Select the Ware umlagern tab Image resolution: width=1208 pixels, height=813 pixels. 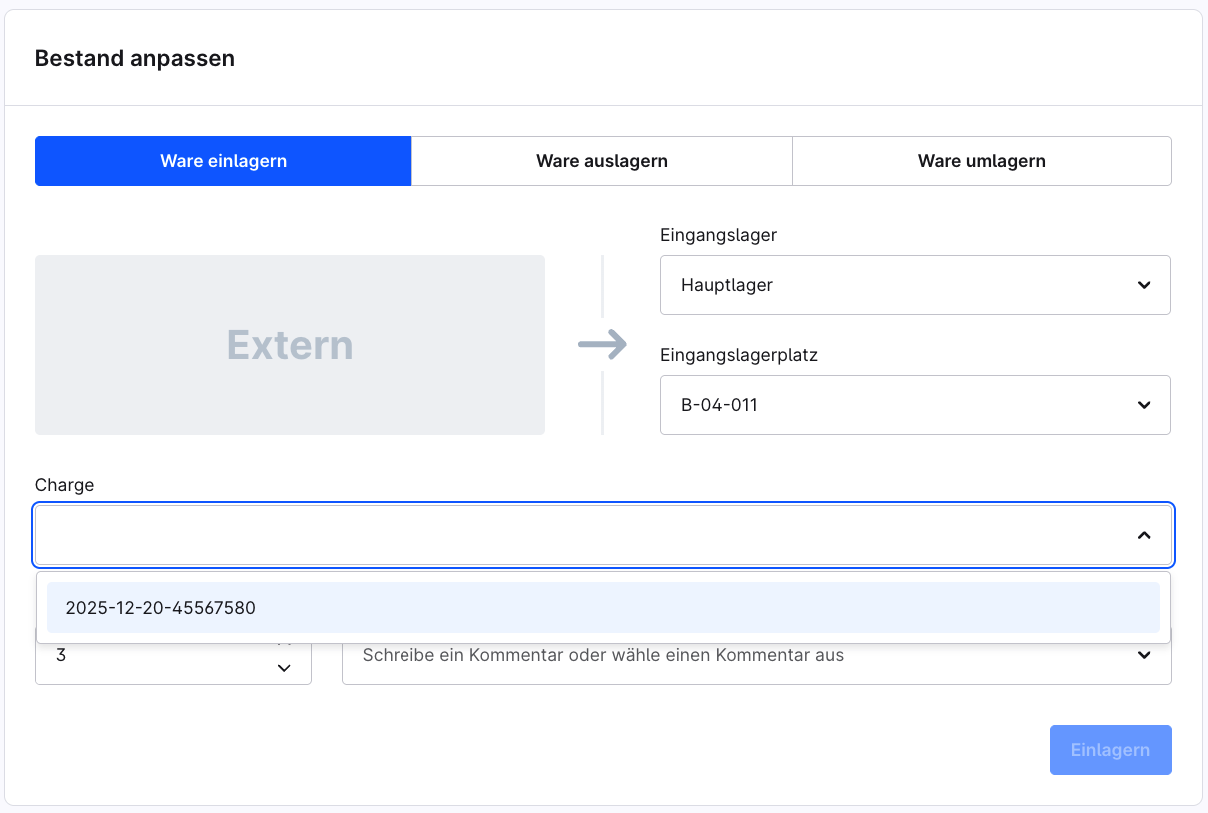click(981, 161)
